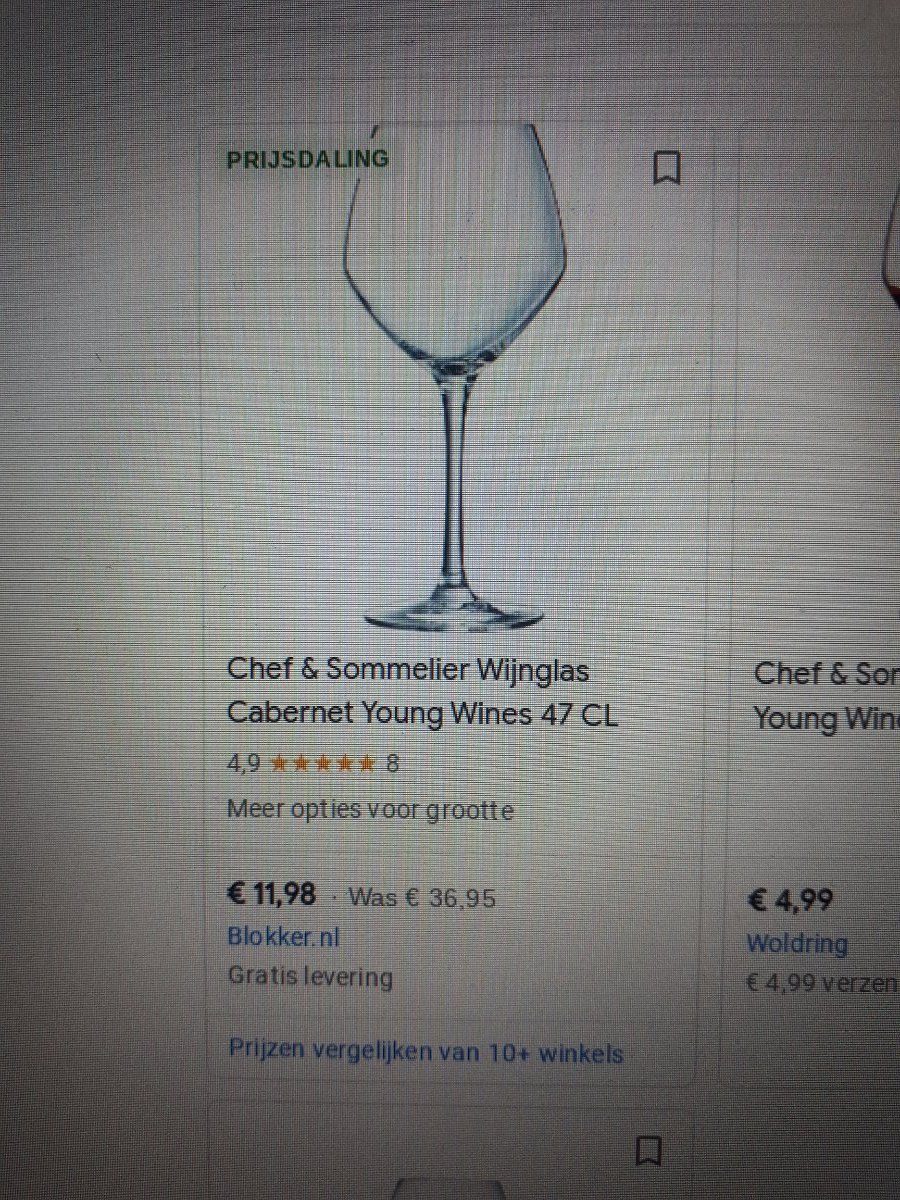Visit the Blokker.nl store link
900x1200 pixels.
click(284, 939)
